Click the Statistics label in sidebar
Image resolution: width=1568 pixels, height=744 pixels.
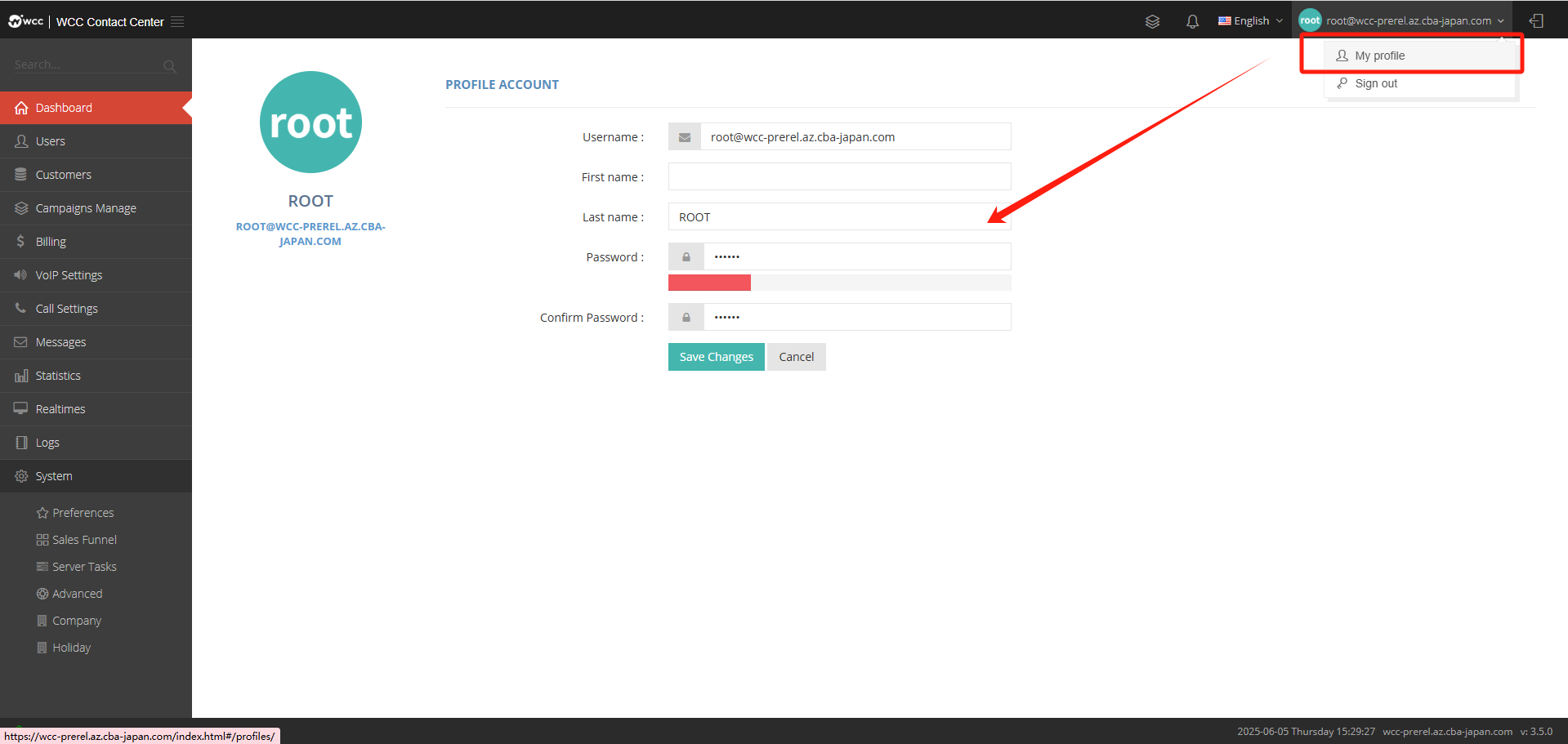coord(58,376)
